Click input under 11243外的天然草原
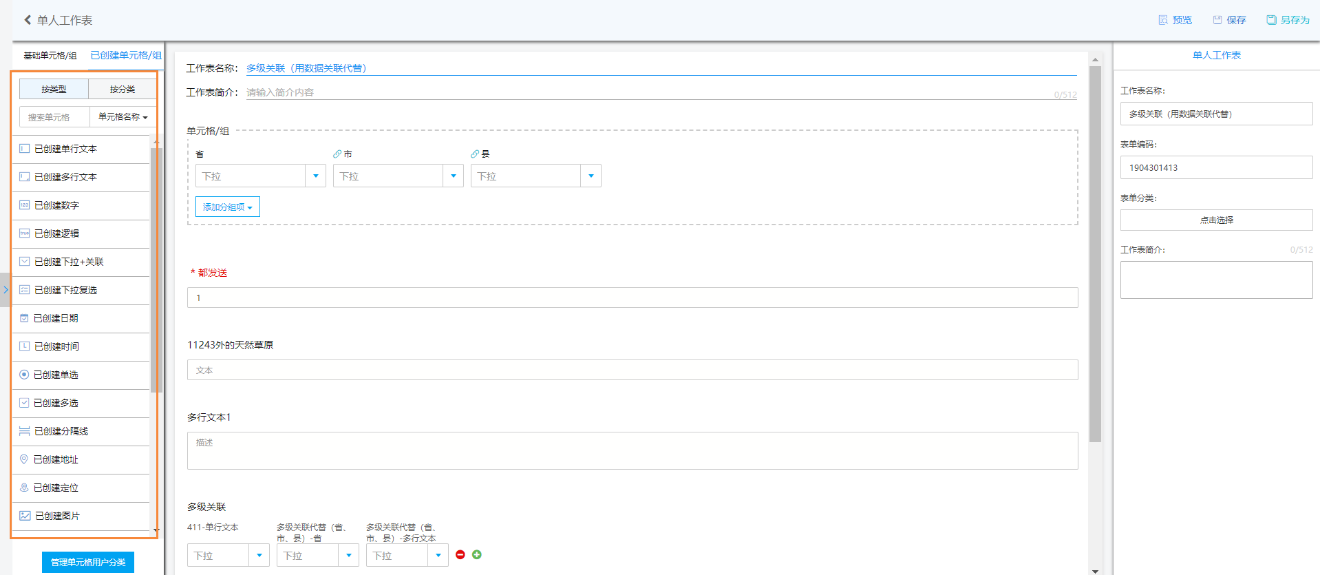Image resolution: width=1320 pixels, height=575 pixels. (632, 370)
